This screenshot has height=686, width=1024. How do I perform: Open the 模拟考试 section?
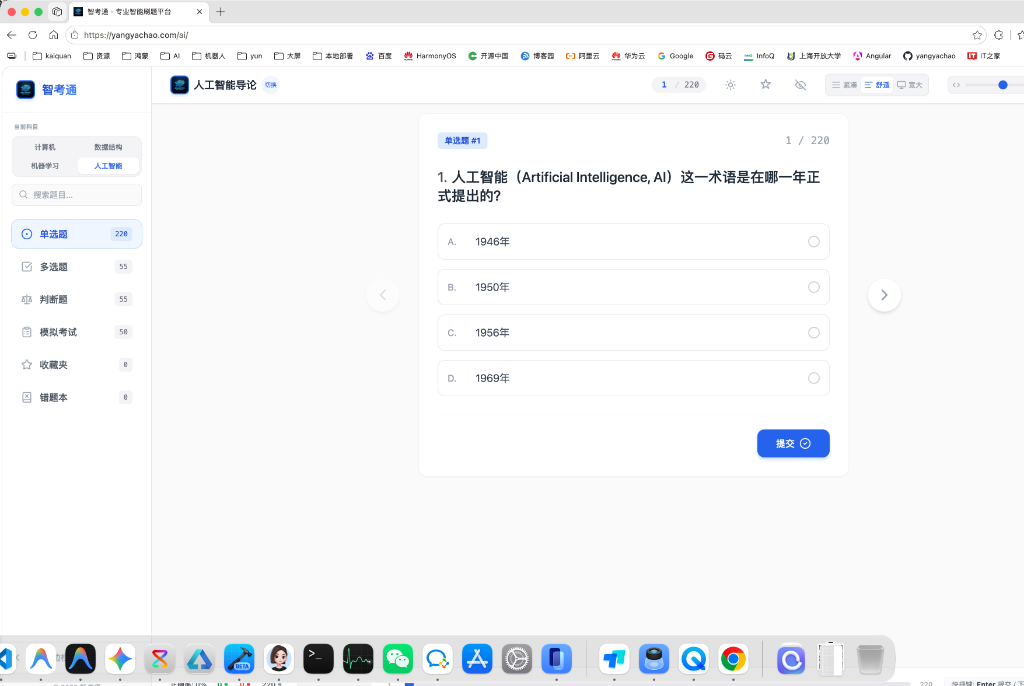pos(77,332)
